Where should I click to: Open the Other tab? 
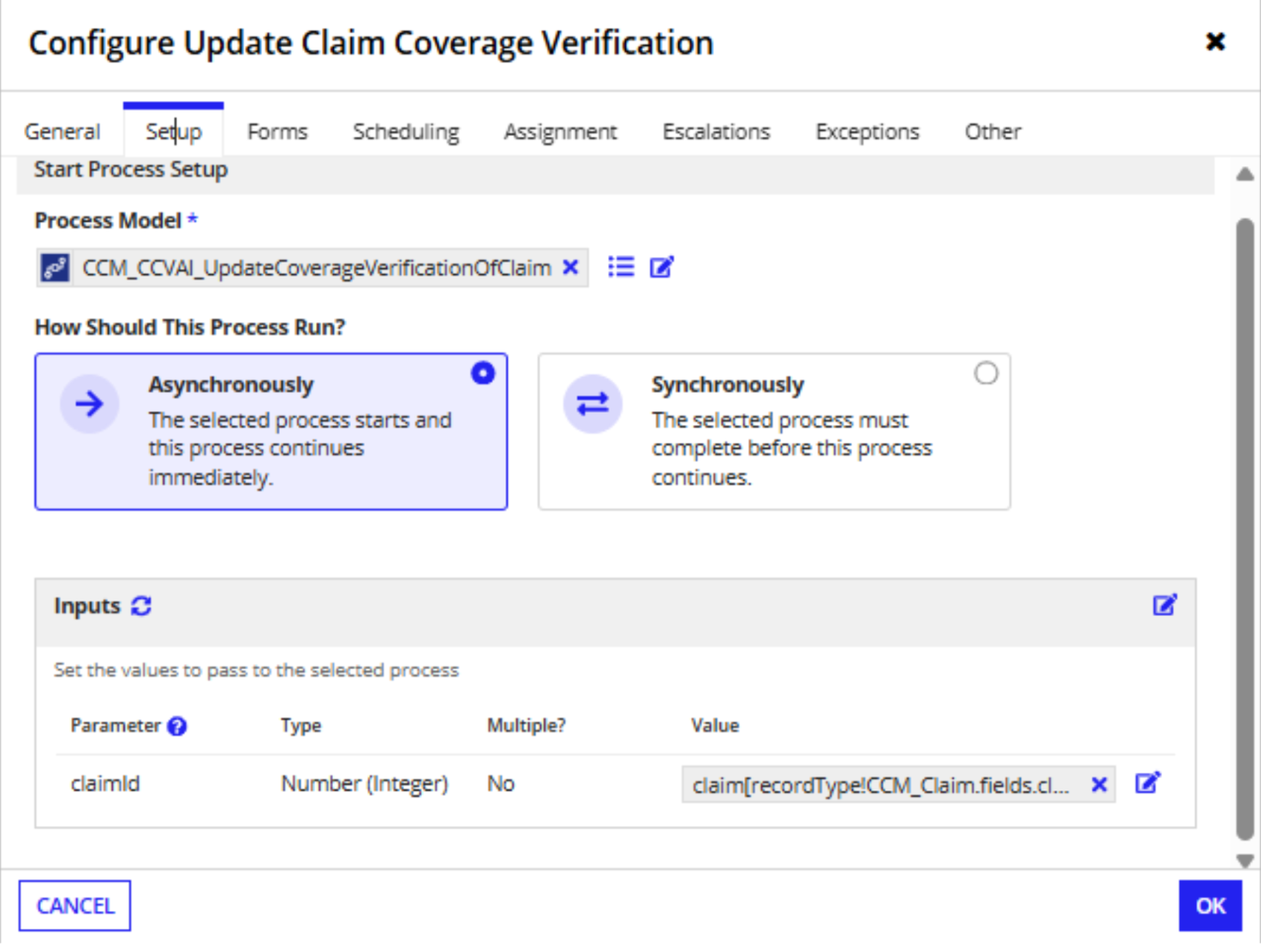tap(993, 131)
